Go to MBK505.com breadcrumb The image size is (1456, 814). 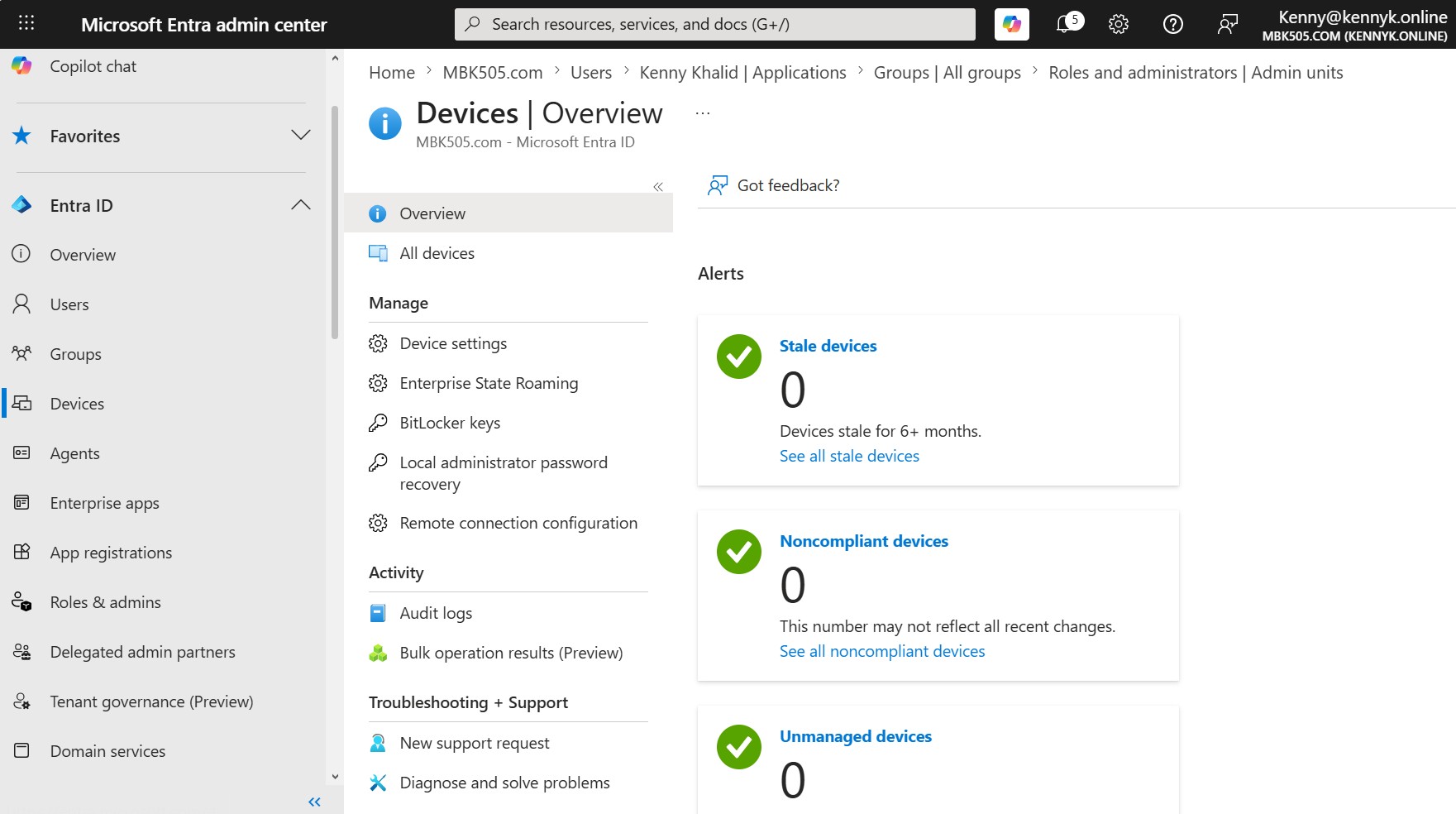click(x=493, y=73)
